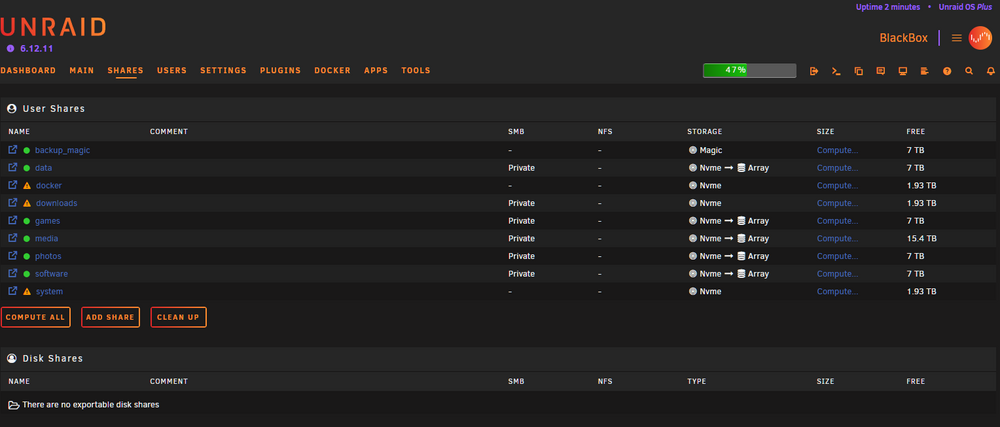Screen dimensions: 1000x427
Task: Browse backup_magic share via its open icon
Action: 13,150
